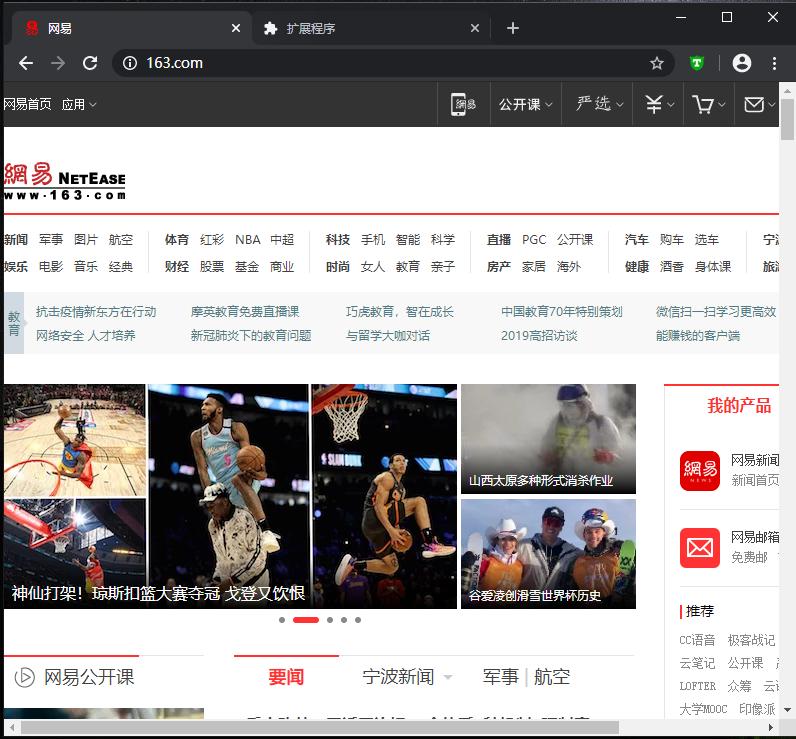Close the 扩展程序 tab

(x=475, y=28)
